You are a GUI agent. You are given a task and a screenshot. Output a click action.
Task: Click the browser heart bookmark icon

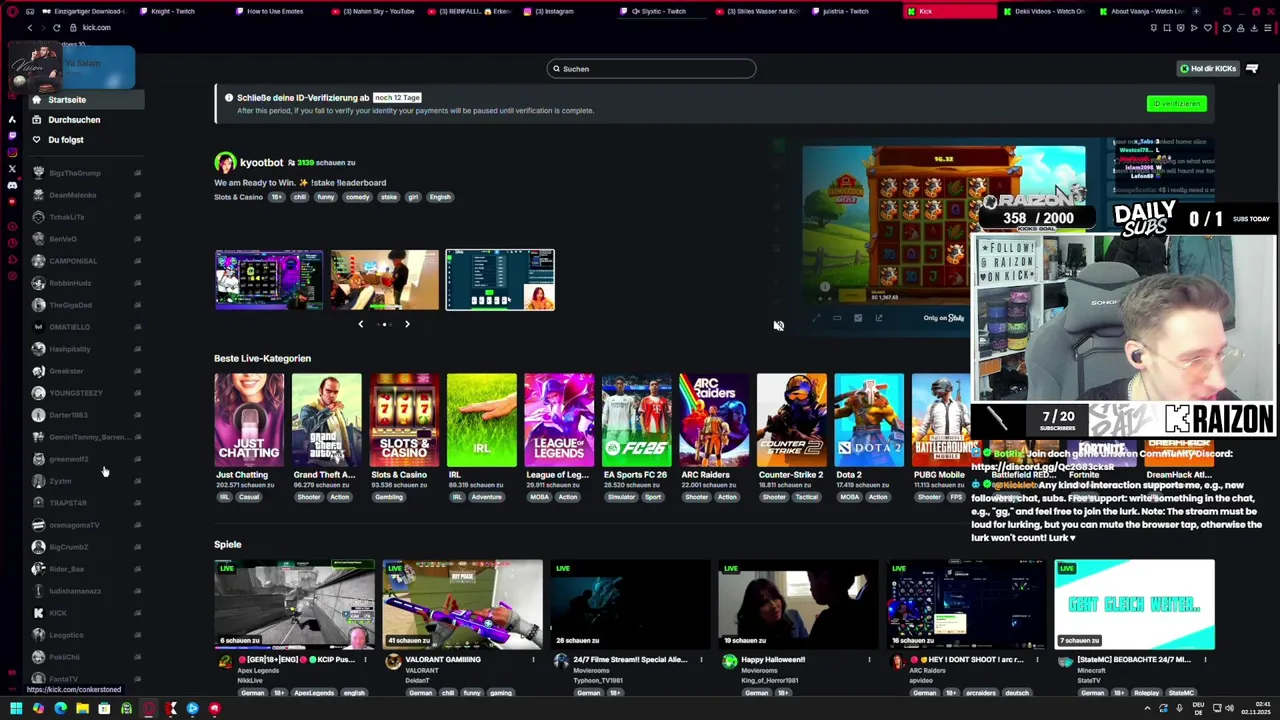click(x=1208, y=28)
